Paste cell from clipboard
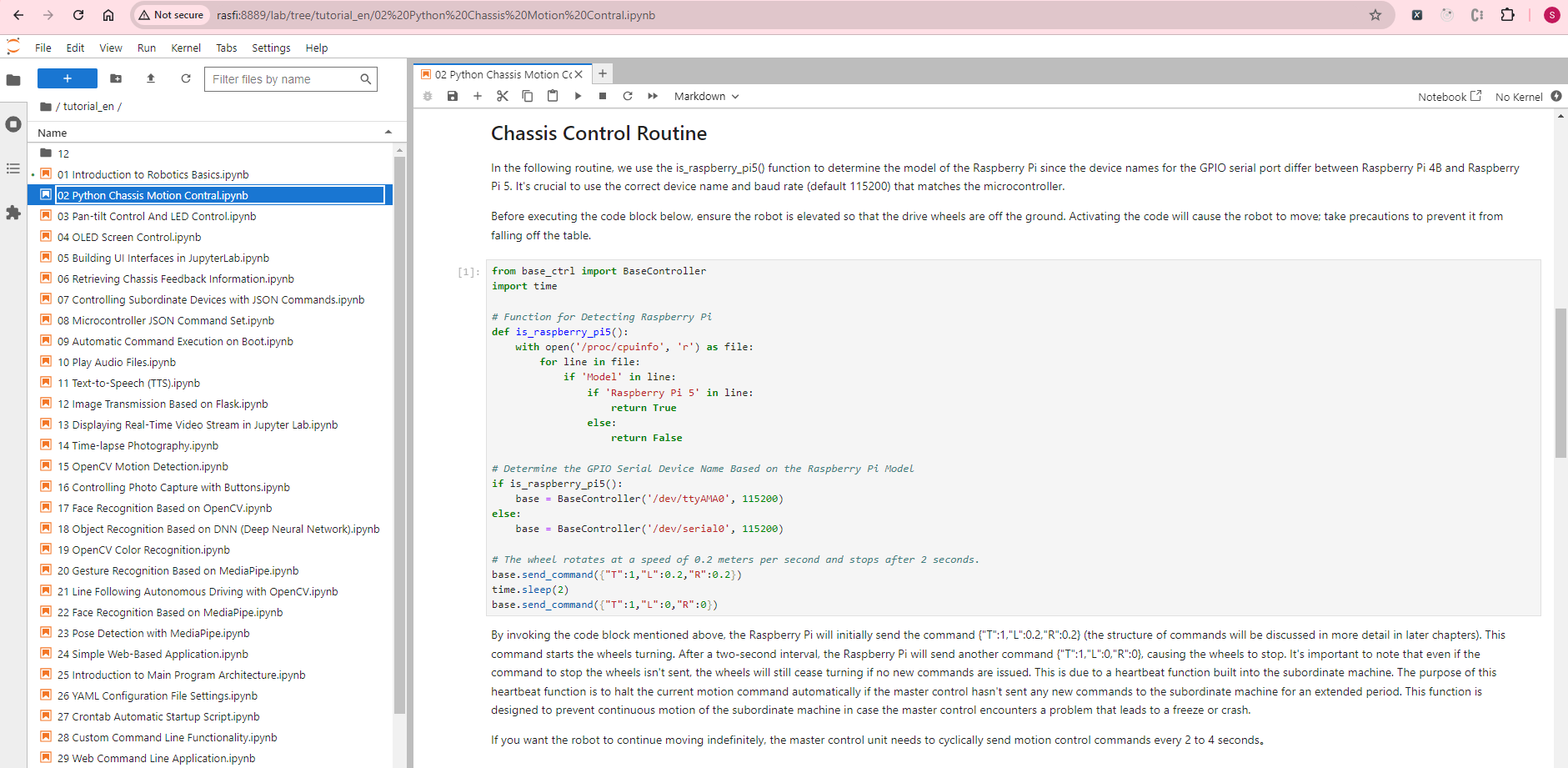 coord(553,96)
